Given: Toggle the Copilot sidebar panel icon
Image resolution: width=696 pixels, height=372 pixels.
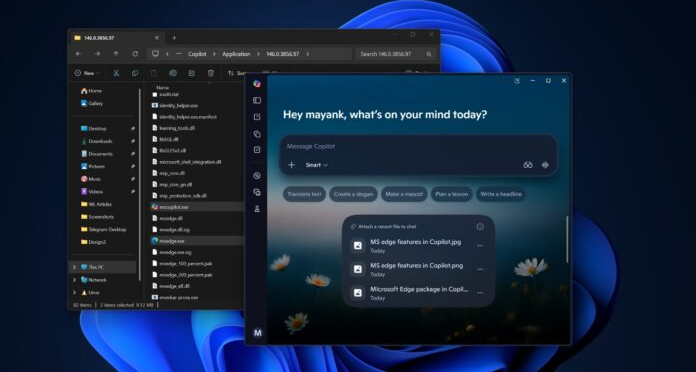Looking at the screenshot, I should click(257, 100).
